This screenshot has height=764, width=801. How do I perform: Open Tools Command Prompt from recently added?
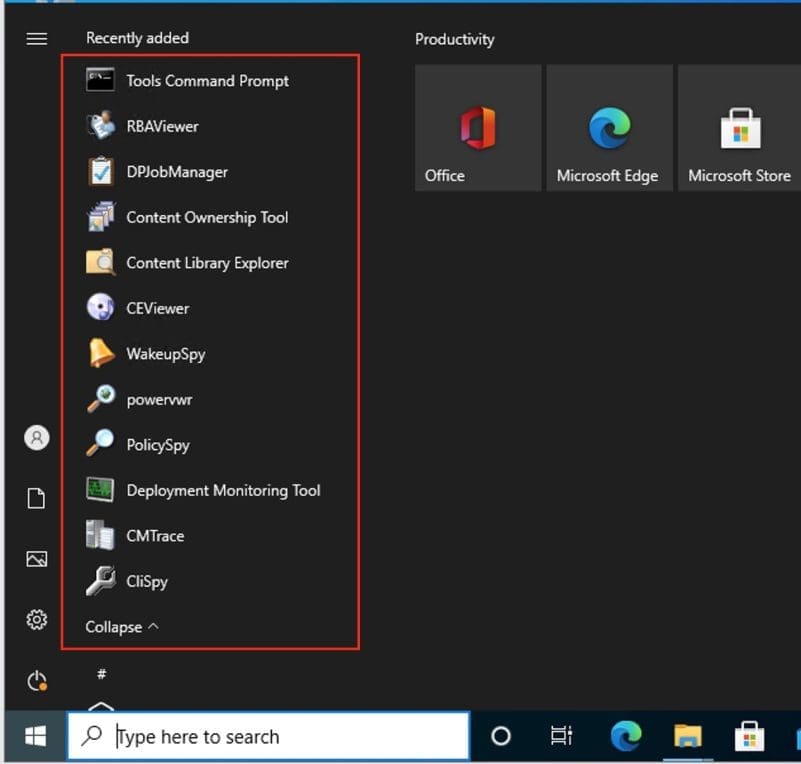click(x=206, y=81)
